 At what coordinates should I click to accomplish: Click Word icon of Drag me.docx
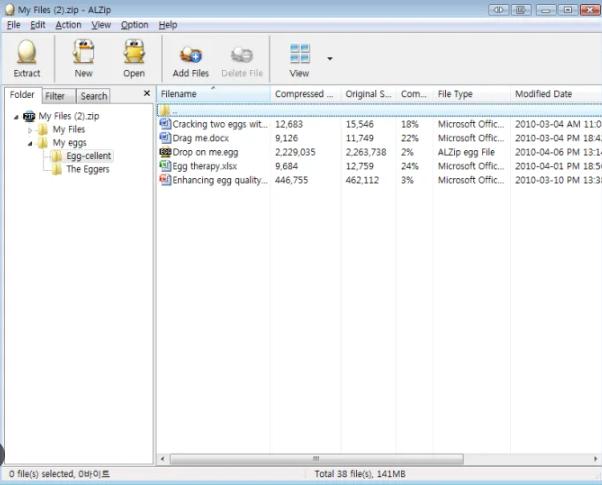point(165,137)
